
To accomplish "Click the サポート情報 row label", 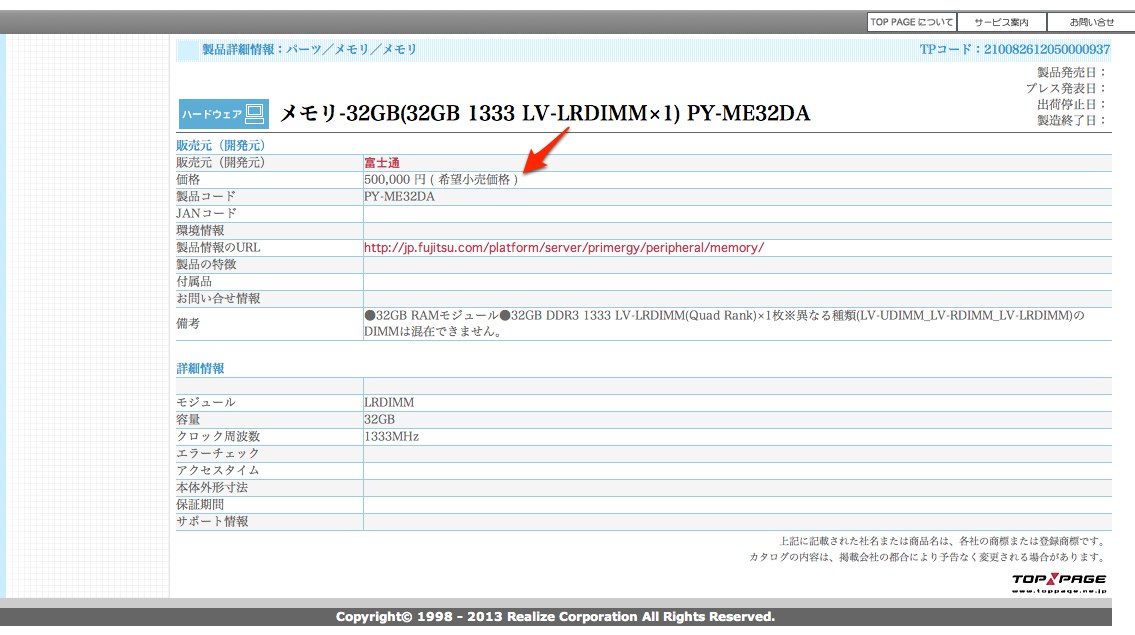I will [x=212, y=522].
